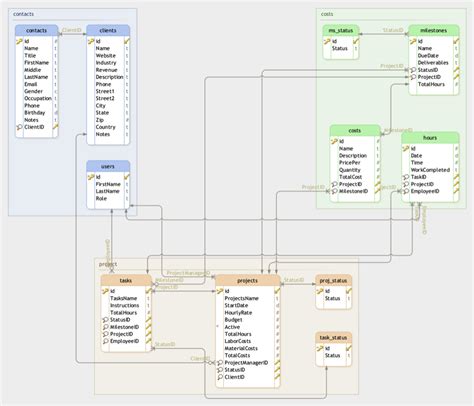The height and width of the screenshot is (406, 474).
Task: Click the foreign key icon beside hours EmployeeID
Action: point(406,191)
